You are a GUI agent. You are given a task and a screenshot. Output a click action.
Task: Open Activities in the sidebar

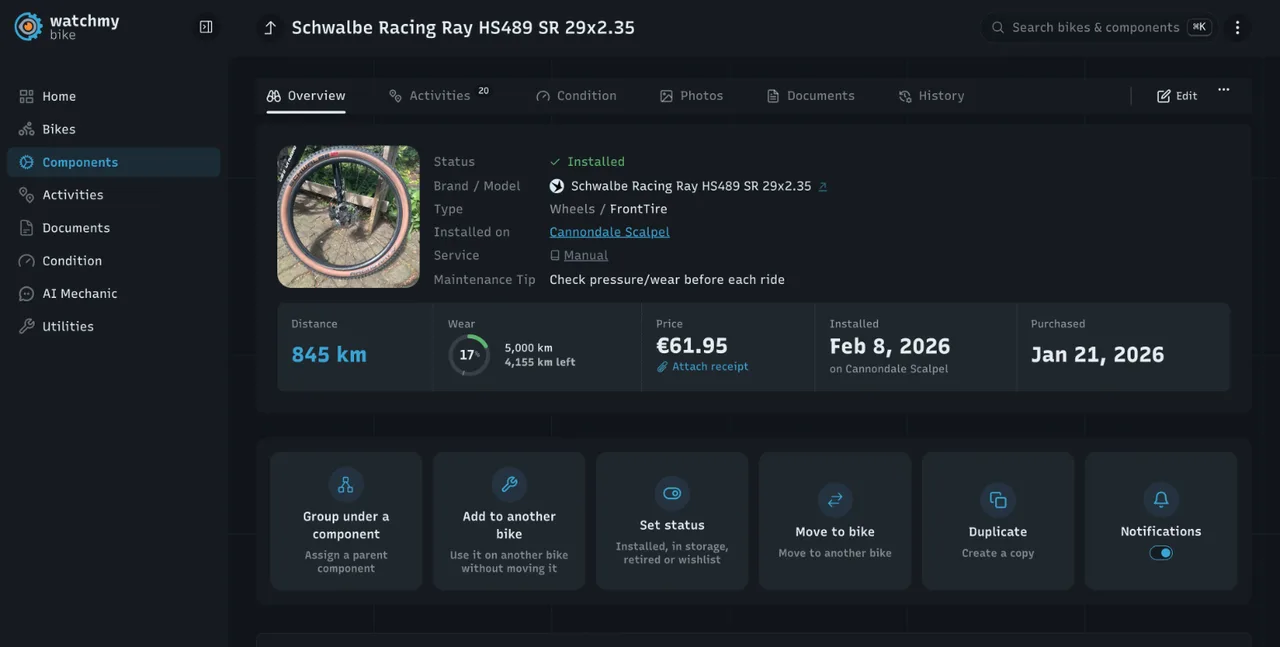[114, 195]
